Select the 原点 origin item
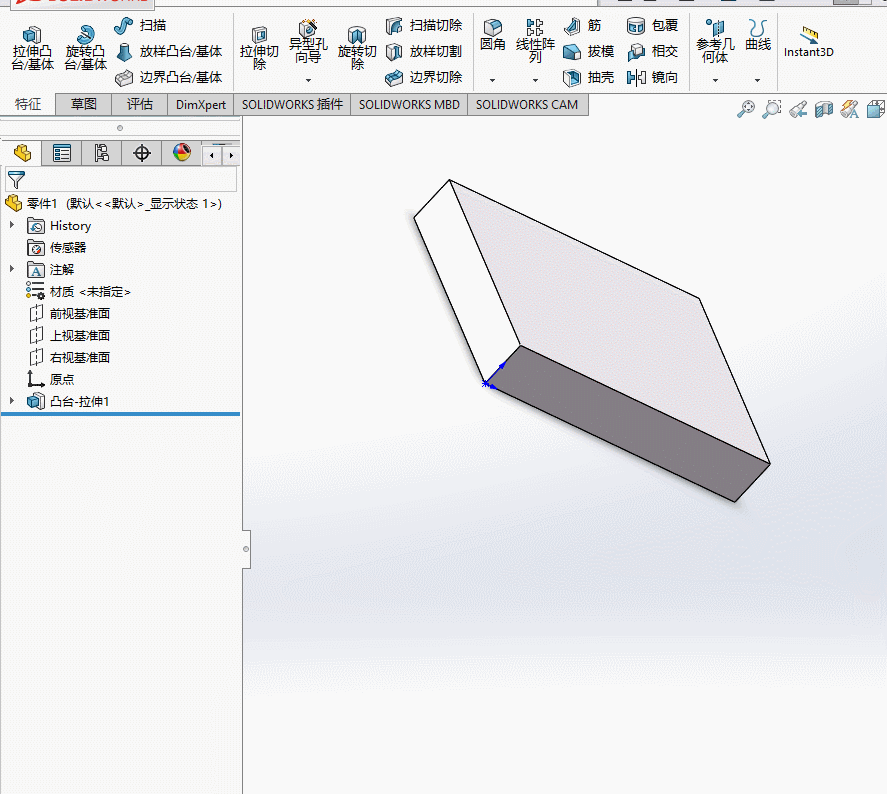 [50, 379]
